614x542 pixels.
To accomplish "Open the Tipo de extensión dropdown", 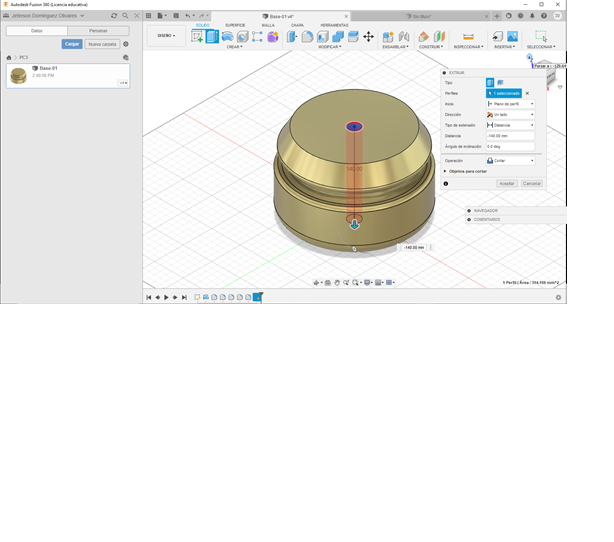I will 510,125.
